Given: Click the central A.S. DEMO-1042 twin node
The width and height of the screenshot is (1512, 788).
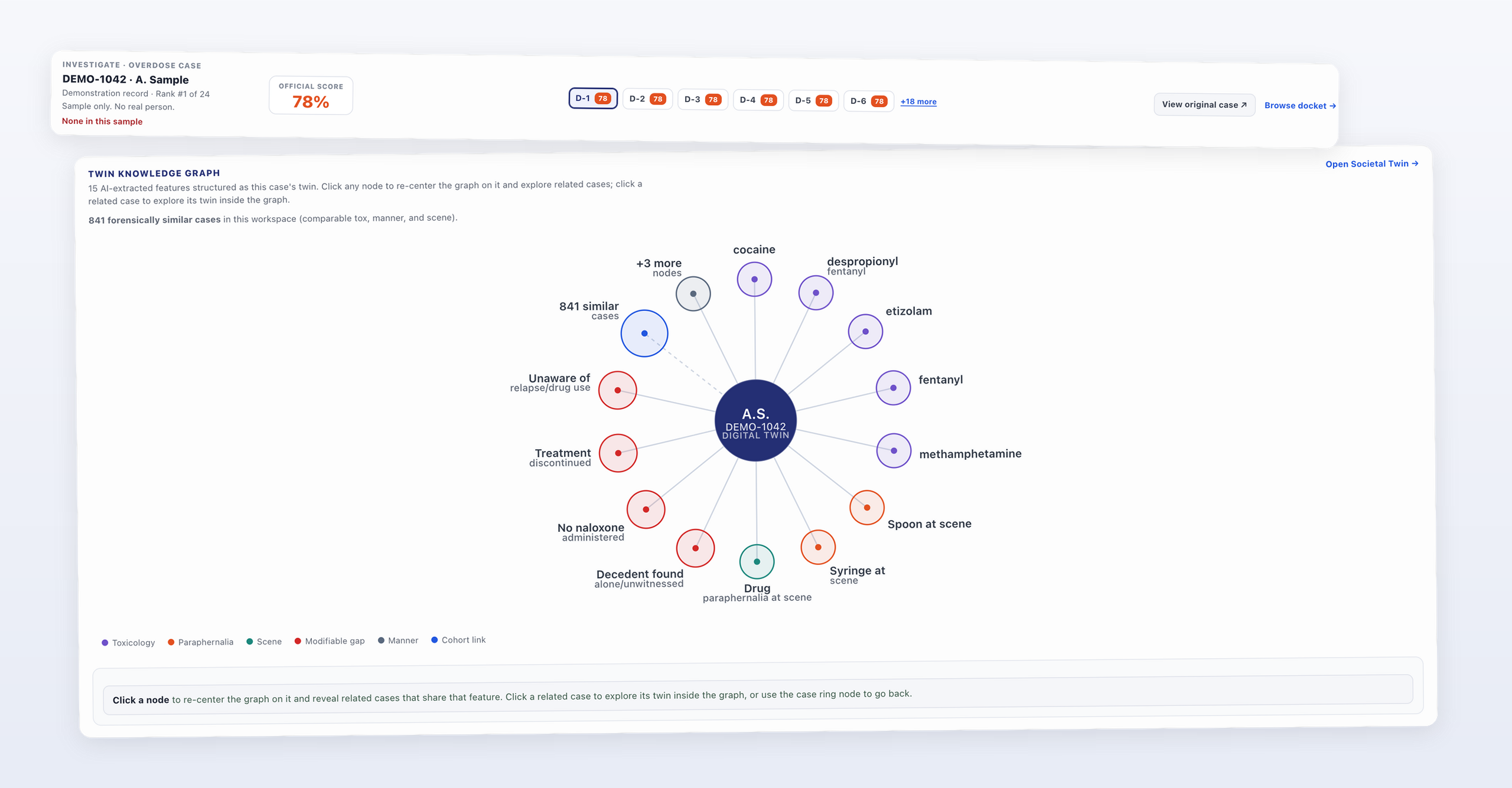Looking at the screenshot, I should click(x=755, y=420).
